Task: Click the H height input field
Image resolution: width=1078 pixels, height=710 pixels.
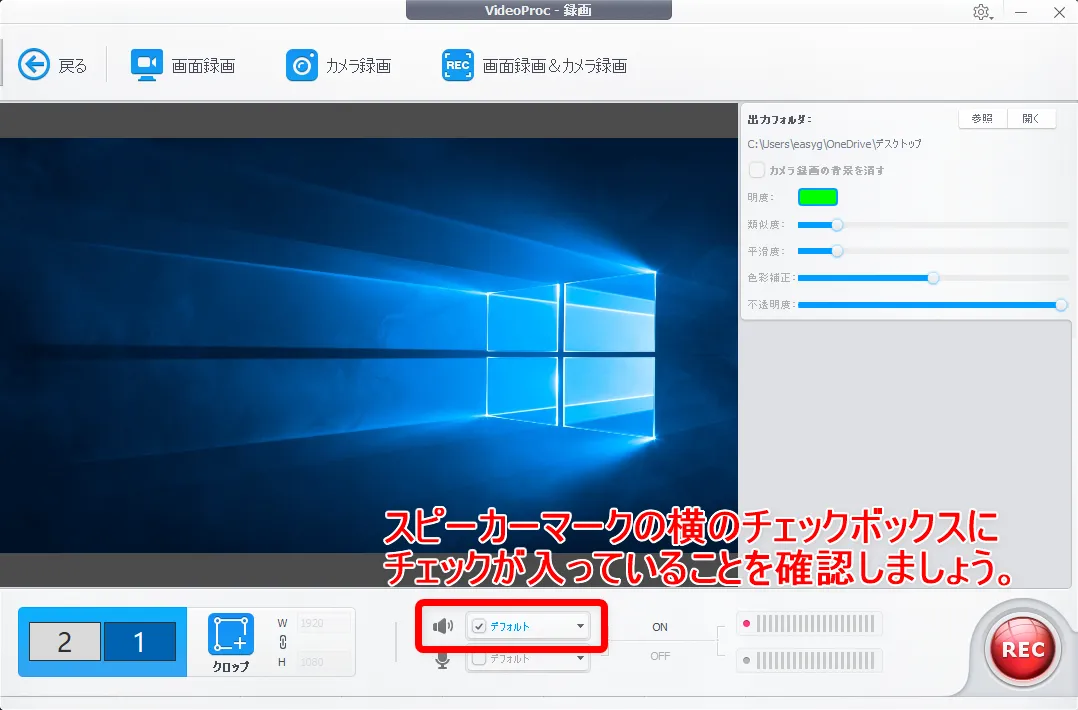Action: click(x=323, y=662)
